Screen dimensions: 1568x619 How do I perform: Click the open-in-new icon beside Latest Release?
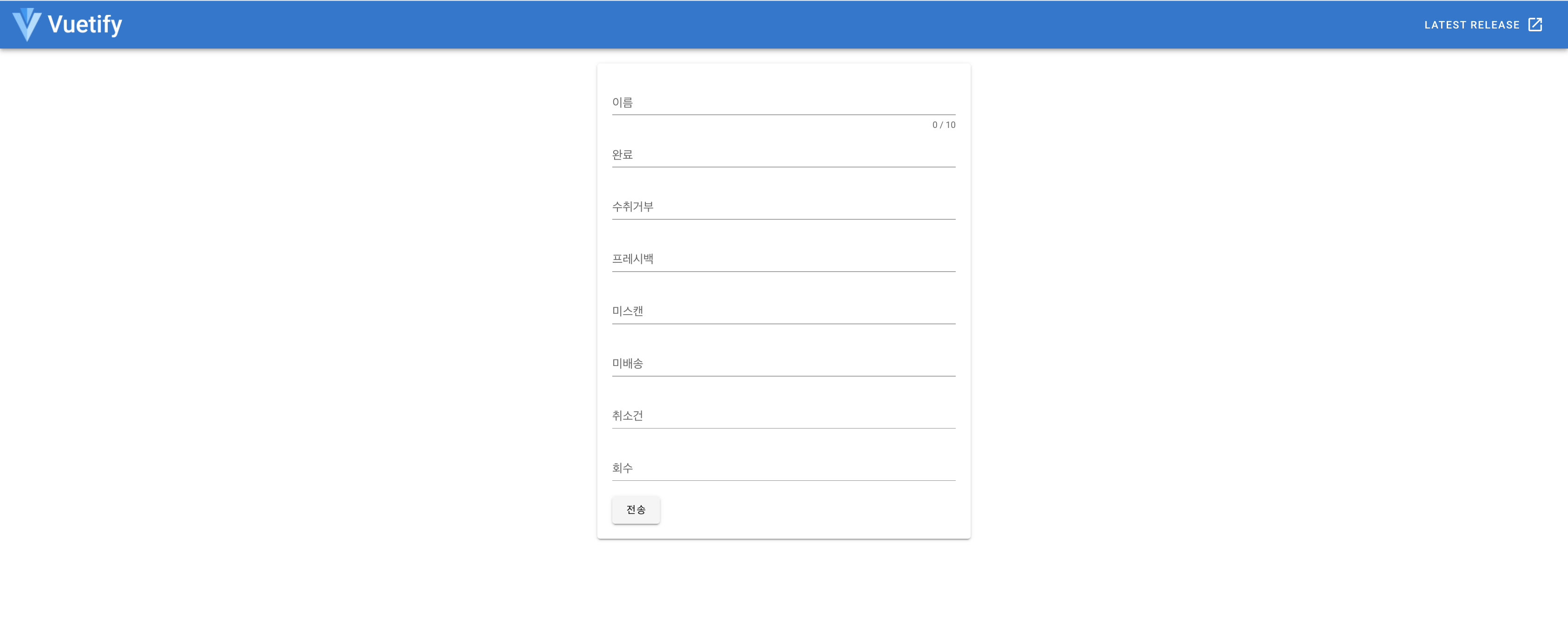click(x=1534, y=24)
